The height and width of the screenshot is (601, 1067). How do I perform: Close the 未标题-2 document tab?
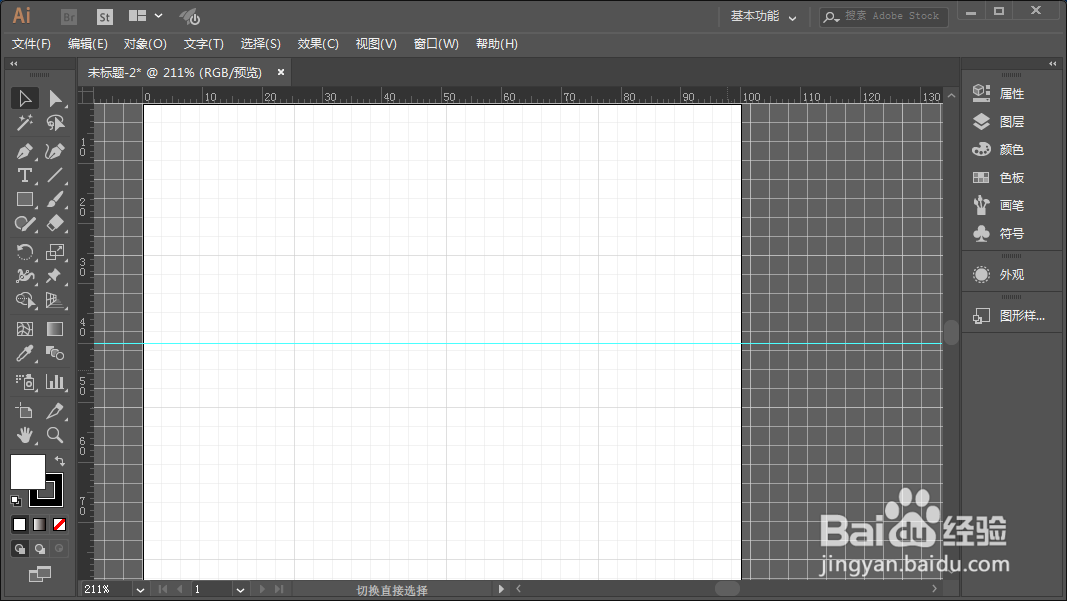coord(280,72)
